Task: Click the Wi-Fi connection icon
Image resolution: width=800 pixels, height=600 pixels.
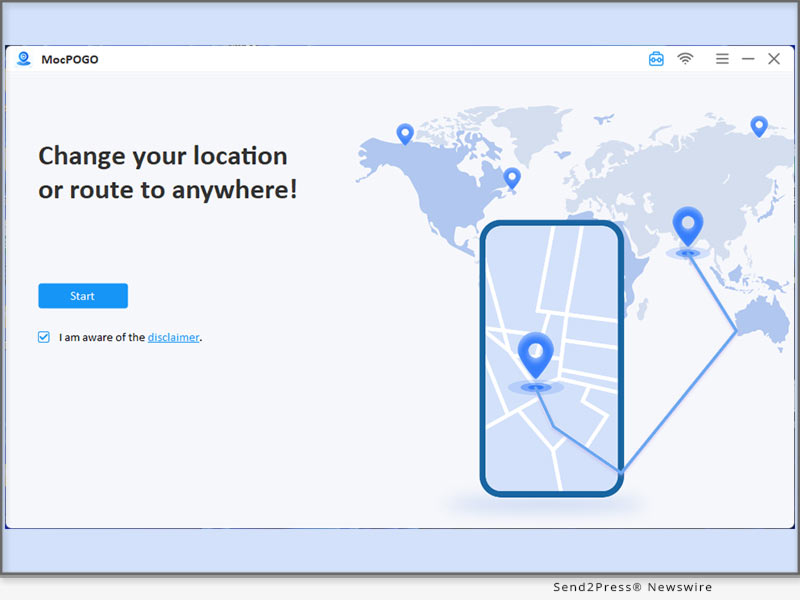Action: coord(685,59)
